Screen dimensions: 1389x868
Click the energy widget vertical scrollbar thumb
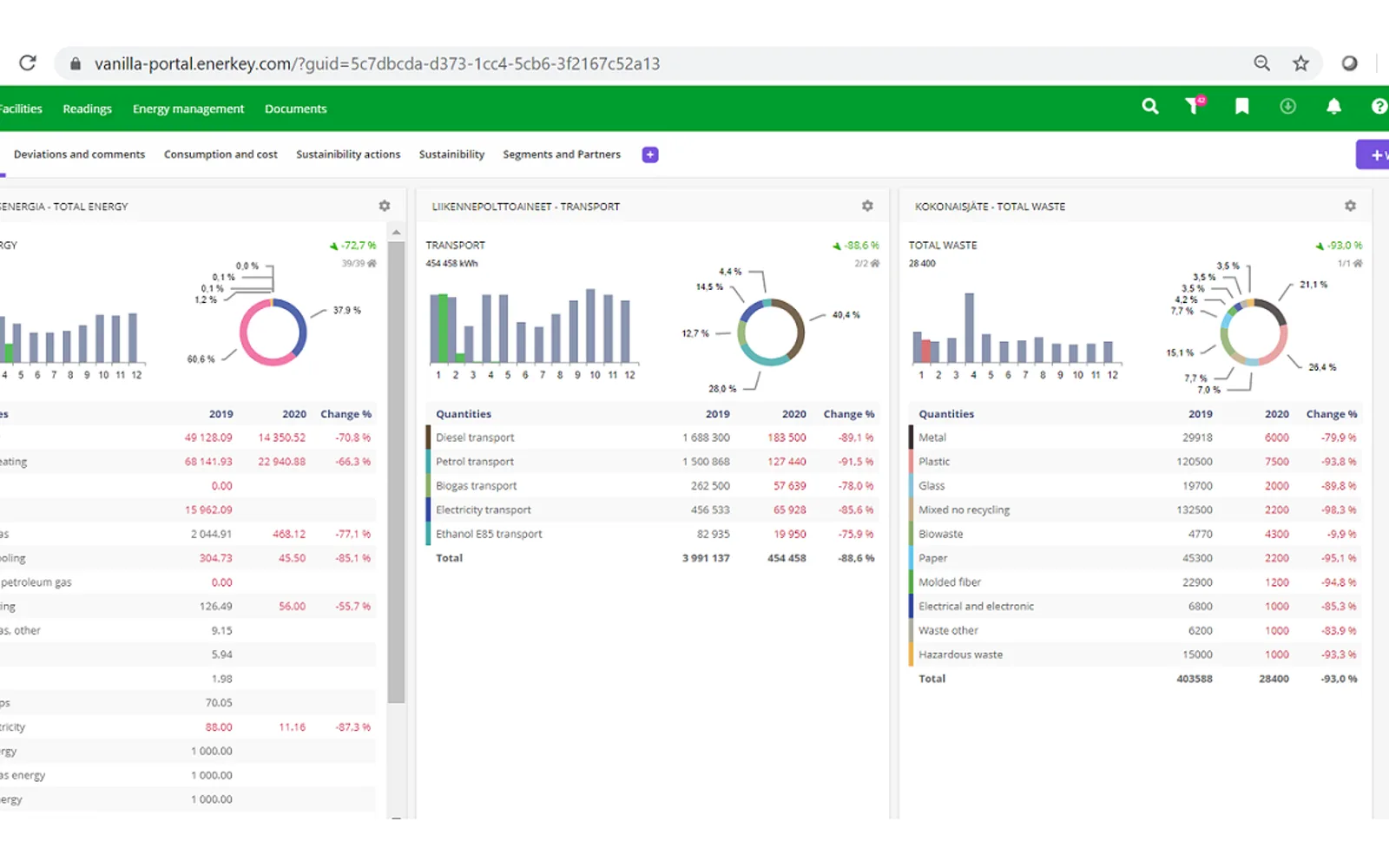pos(397,473)
